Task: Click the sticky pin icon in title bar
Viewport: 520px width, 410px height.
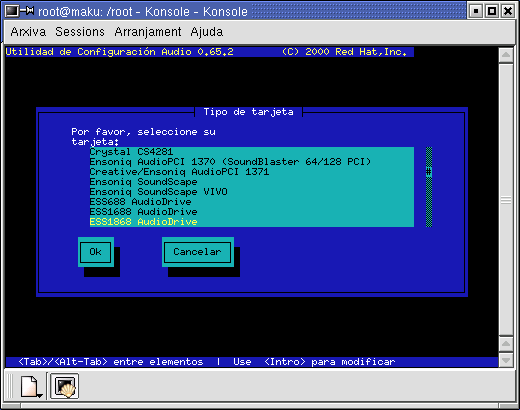Action: click(x=27, y=11)
